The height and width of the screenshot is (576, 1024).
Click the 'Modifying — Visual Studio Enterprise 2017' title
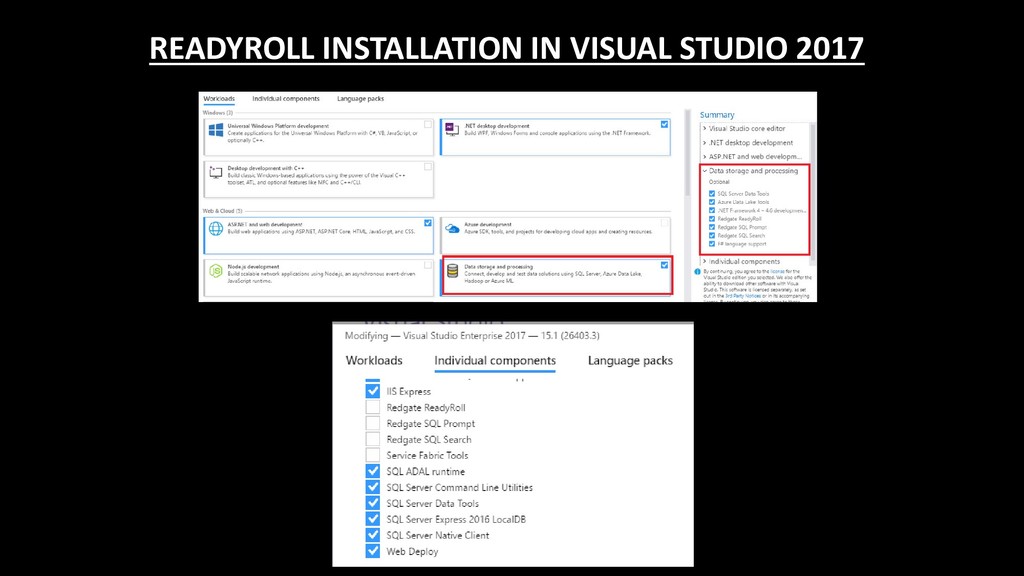472,336
